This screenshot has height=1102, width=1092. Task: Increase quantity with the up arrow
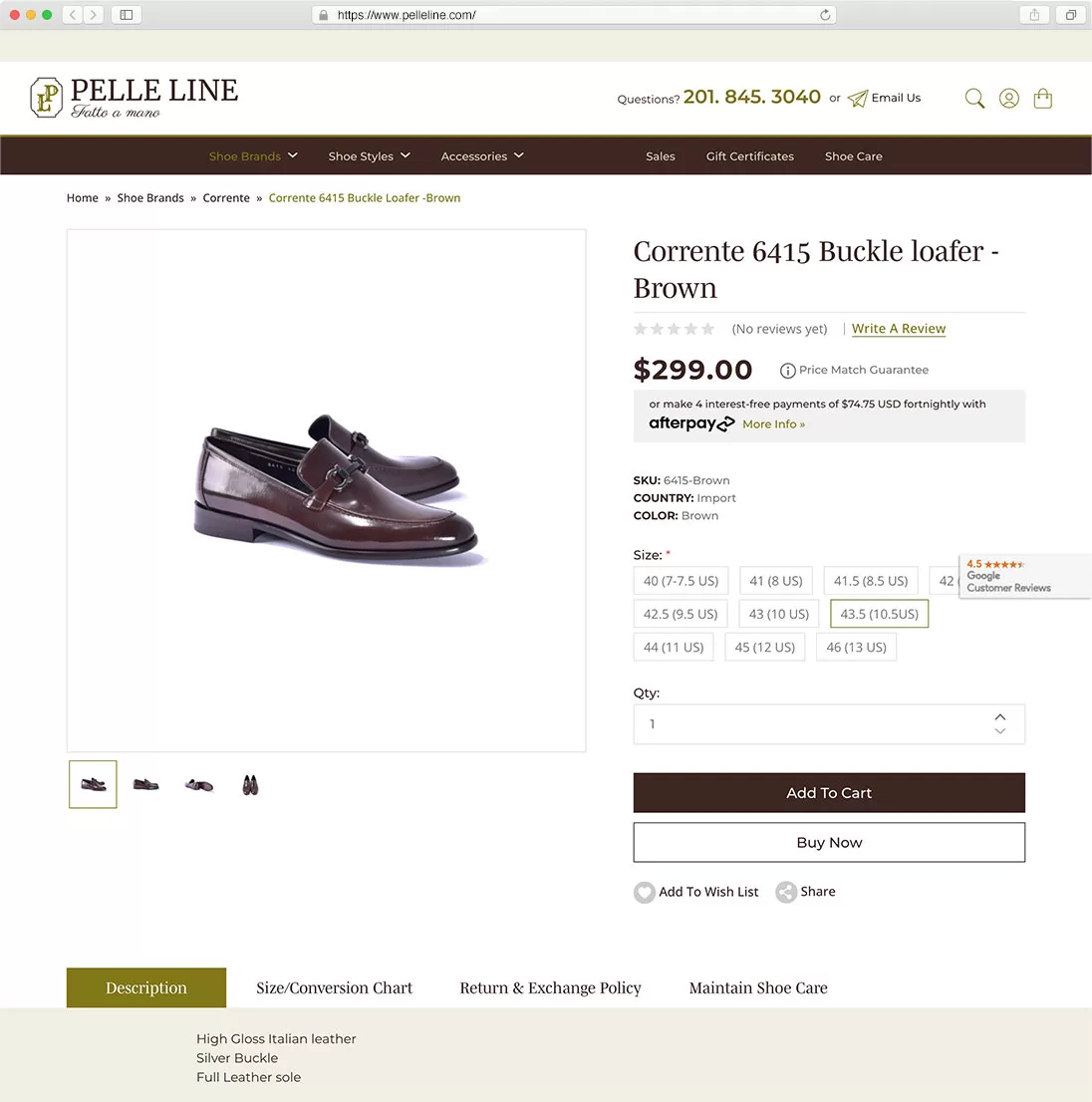click(x=1000, y=717)
